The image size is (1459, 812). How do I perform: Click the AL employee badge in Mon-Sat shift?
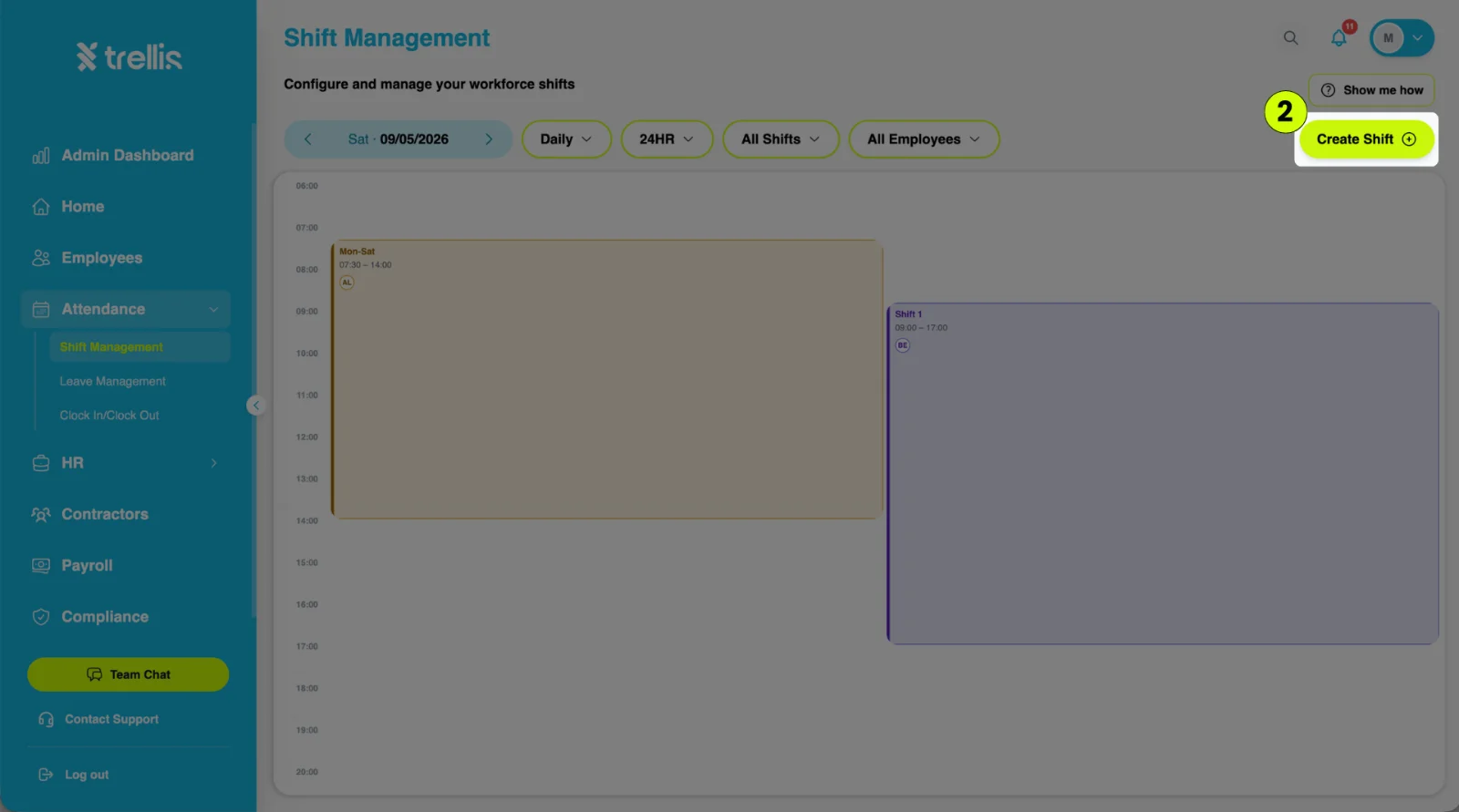point(347,283)
